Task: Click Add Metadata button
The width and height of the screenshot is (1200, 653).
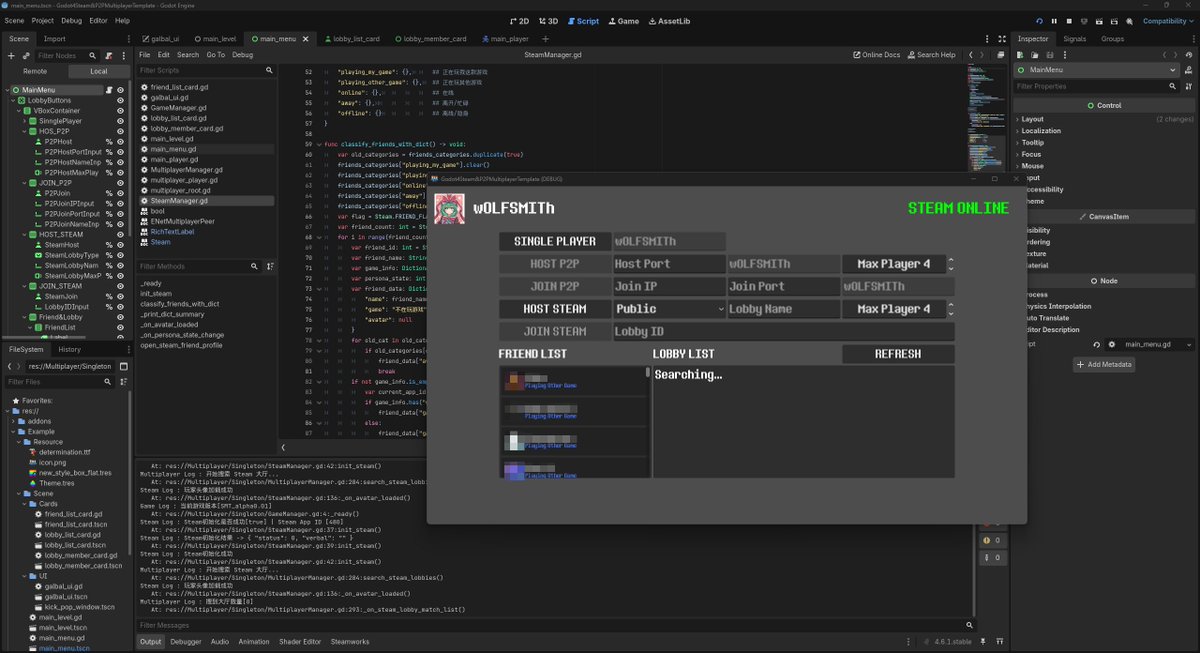Action: pos(1105,365)
